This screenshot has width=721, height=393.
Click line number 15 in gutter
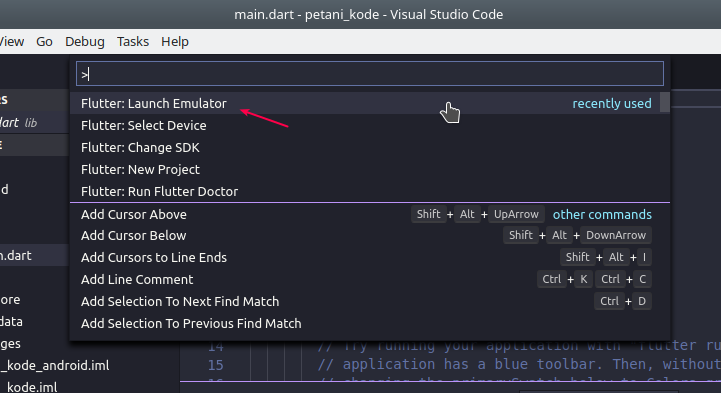[216, 365]
